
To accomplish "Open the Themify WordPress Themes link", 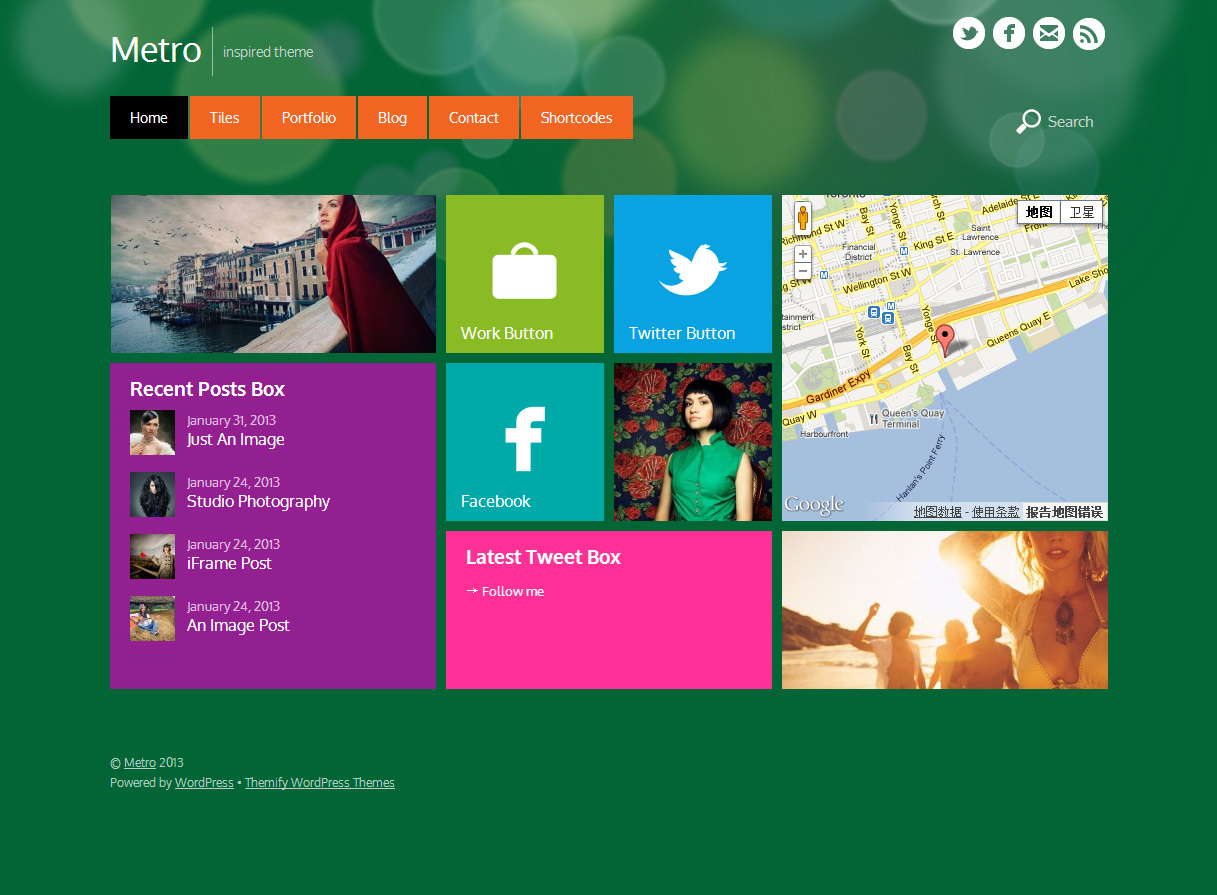I will [x=320, y=783].
